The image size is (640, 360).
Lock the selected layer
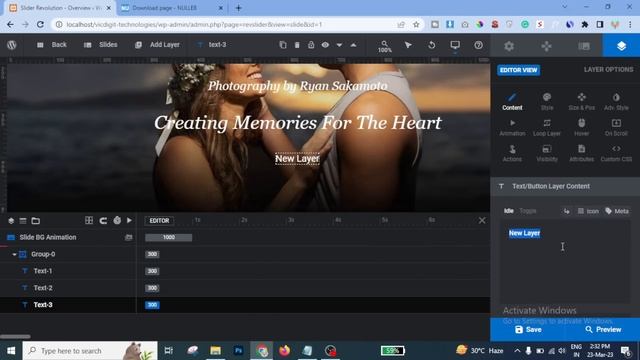(x=311, y=45)
